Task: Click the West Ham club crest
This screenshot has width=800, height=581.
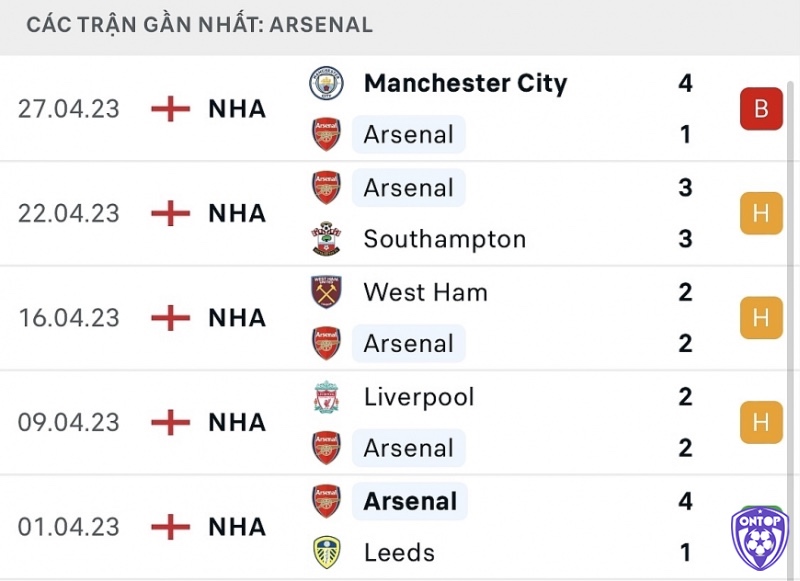Action: [327, 292]
